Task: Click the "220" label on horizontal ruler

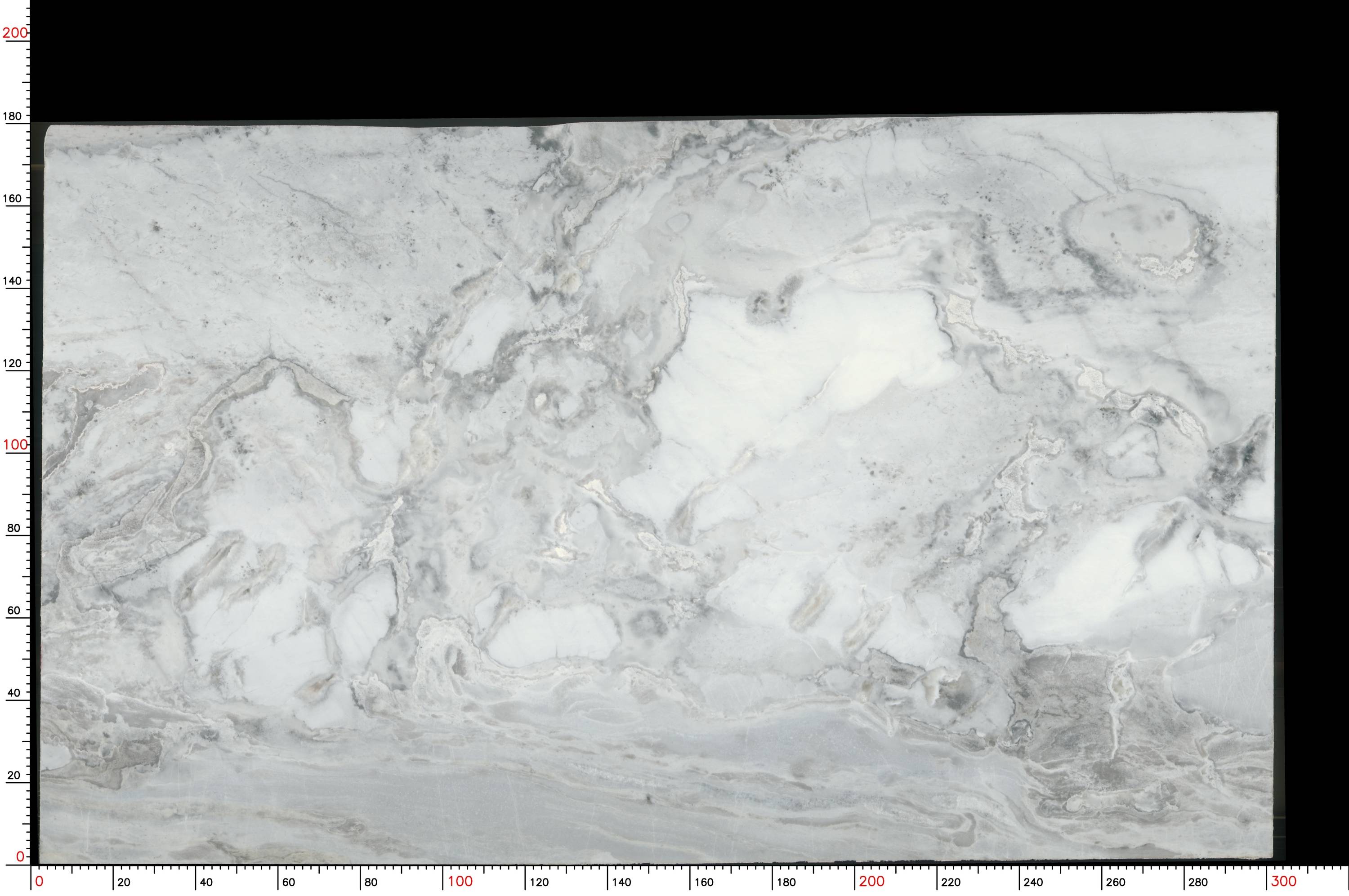Action: pyautogui.click(x=951, y=882)
